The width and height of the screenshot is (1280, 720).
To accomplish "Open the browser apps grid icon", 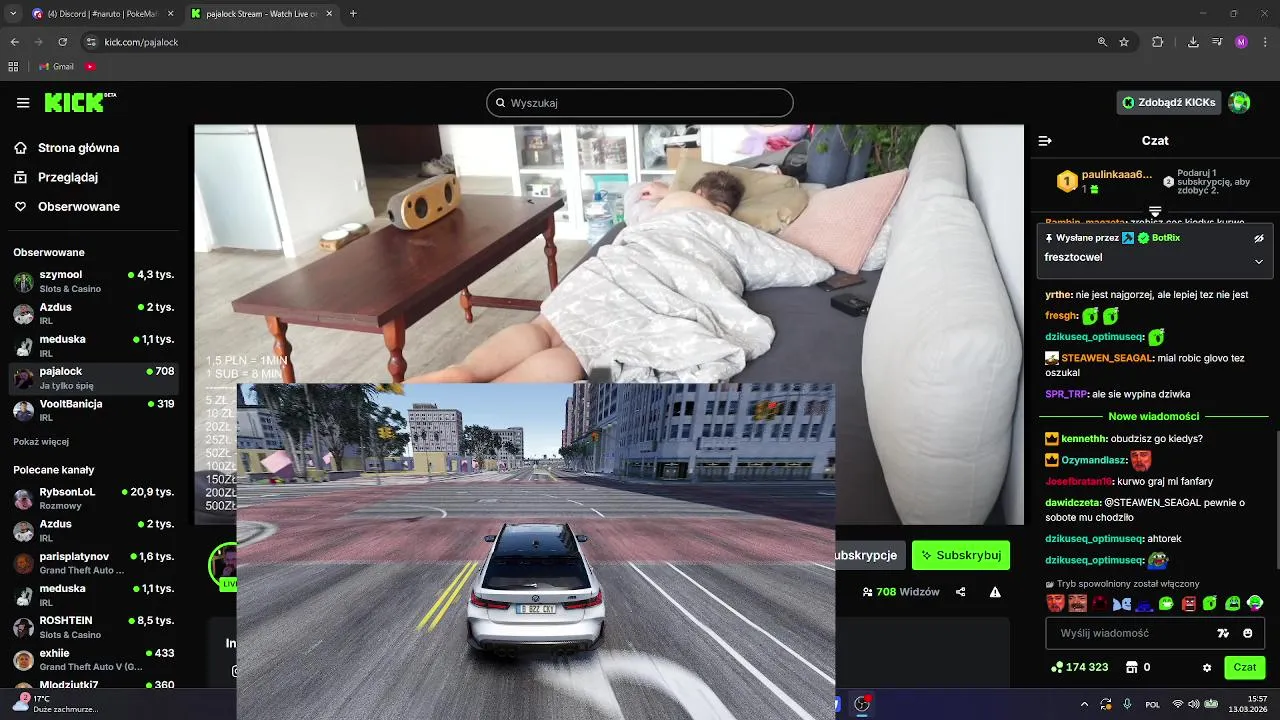I will [13, 67].
